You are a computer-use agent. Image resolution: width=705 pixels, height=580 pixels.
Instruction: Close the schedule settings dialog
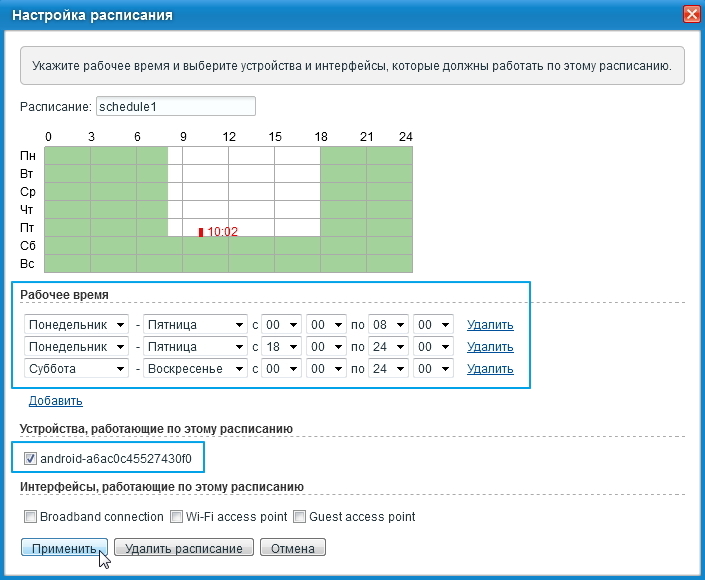[690, 15]
